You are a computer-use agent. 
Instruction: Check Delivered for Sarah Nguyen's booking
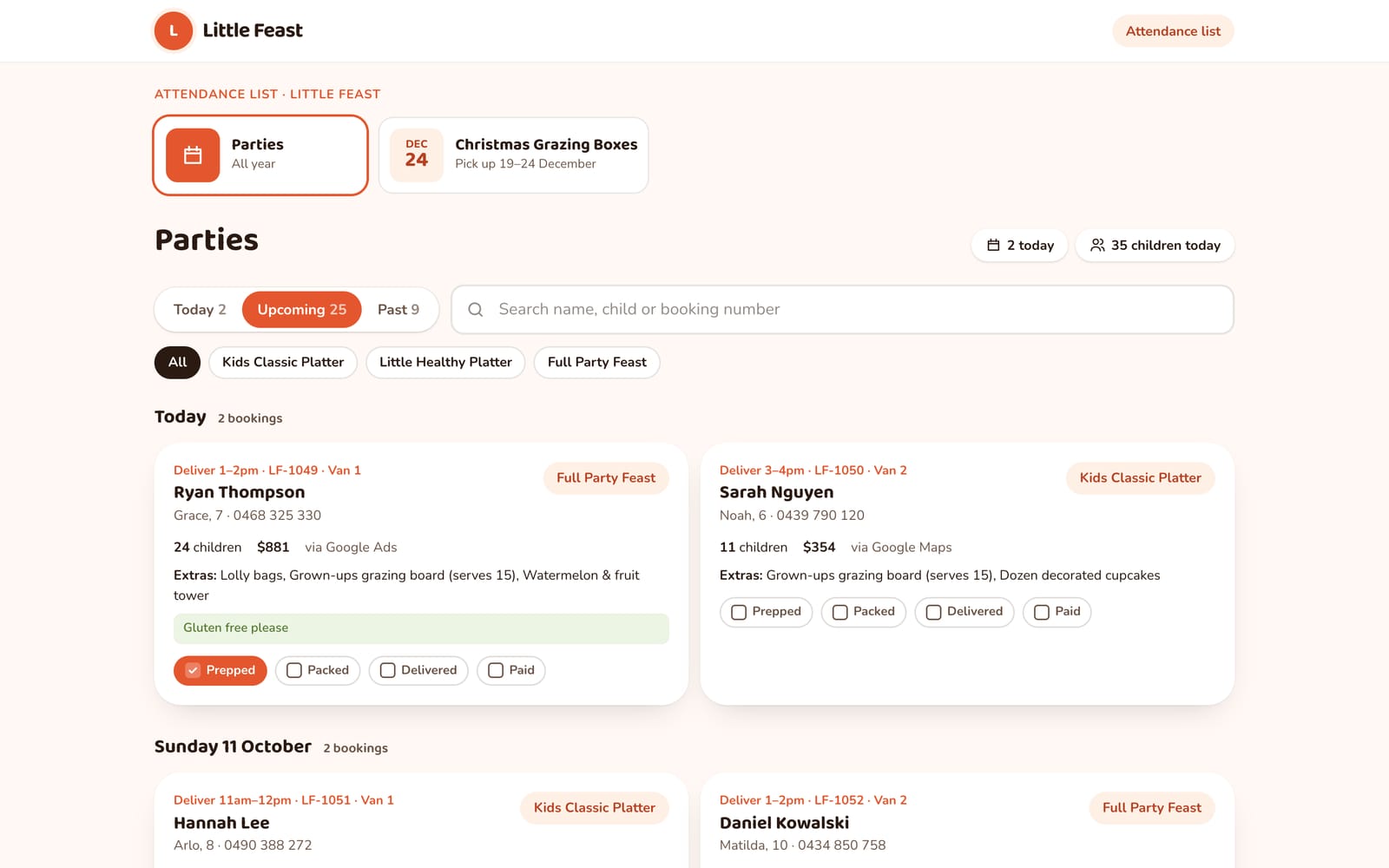(964, 612)
